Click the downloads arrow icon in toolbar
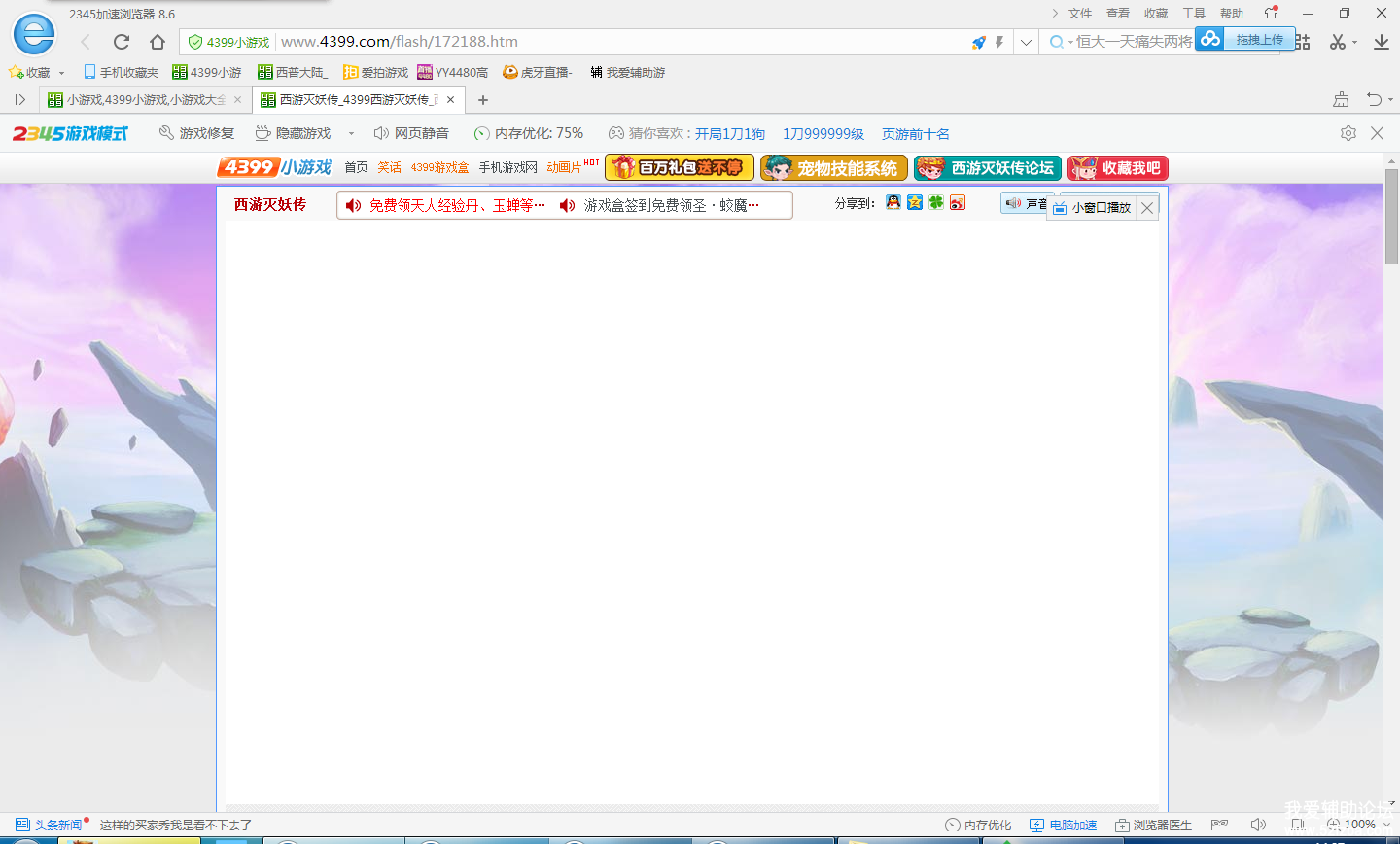Screen dimensions: 1400x844 (x=1381, y=42)
